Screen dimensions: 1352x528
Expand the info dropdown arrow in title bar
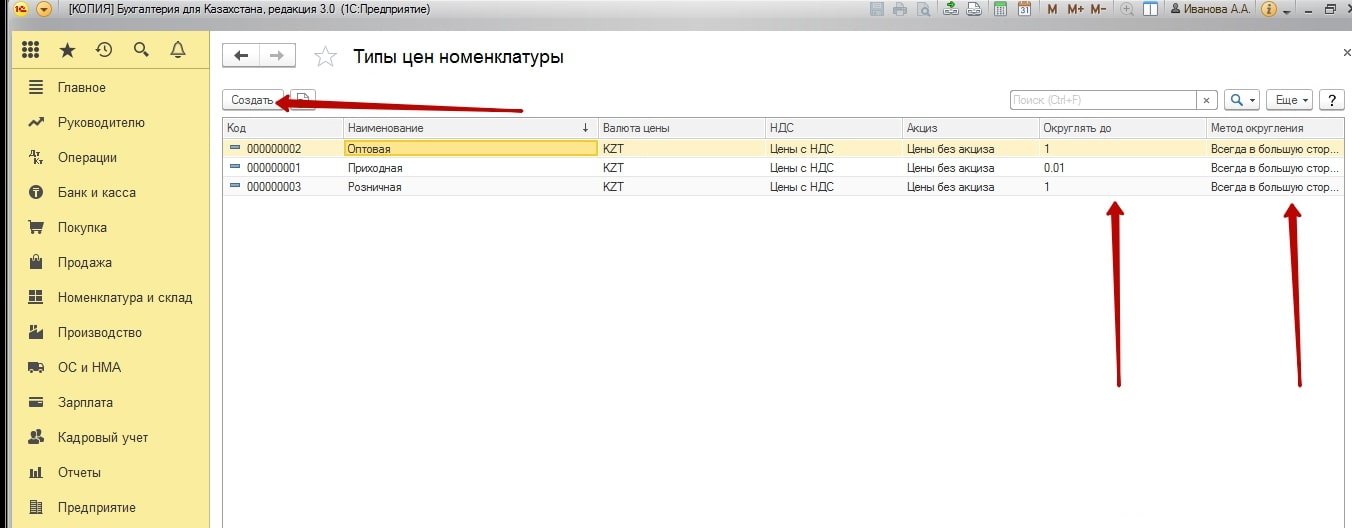tap(1287, 10)
